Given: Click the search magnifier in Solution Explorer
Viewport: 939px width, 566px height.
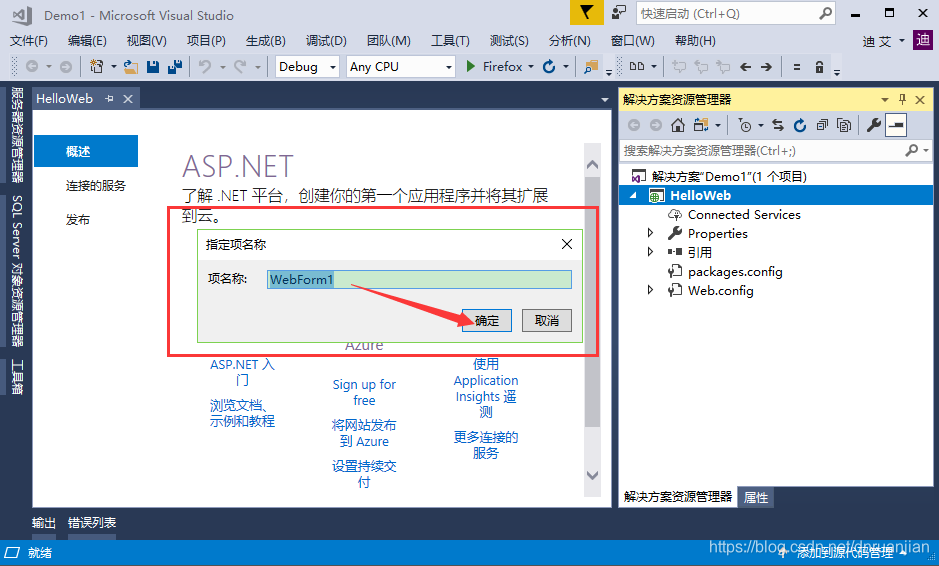Looking at the screenshot, I should pos(911,150).
